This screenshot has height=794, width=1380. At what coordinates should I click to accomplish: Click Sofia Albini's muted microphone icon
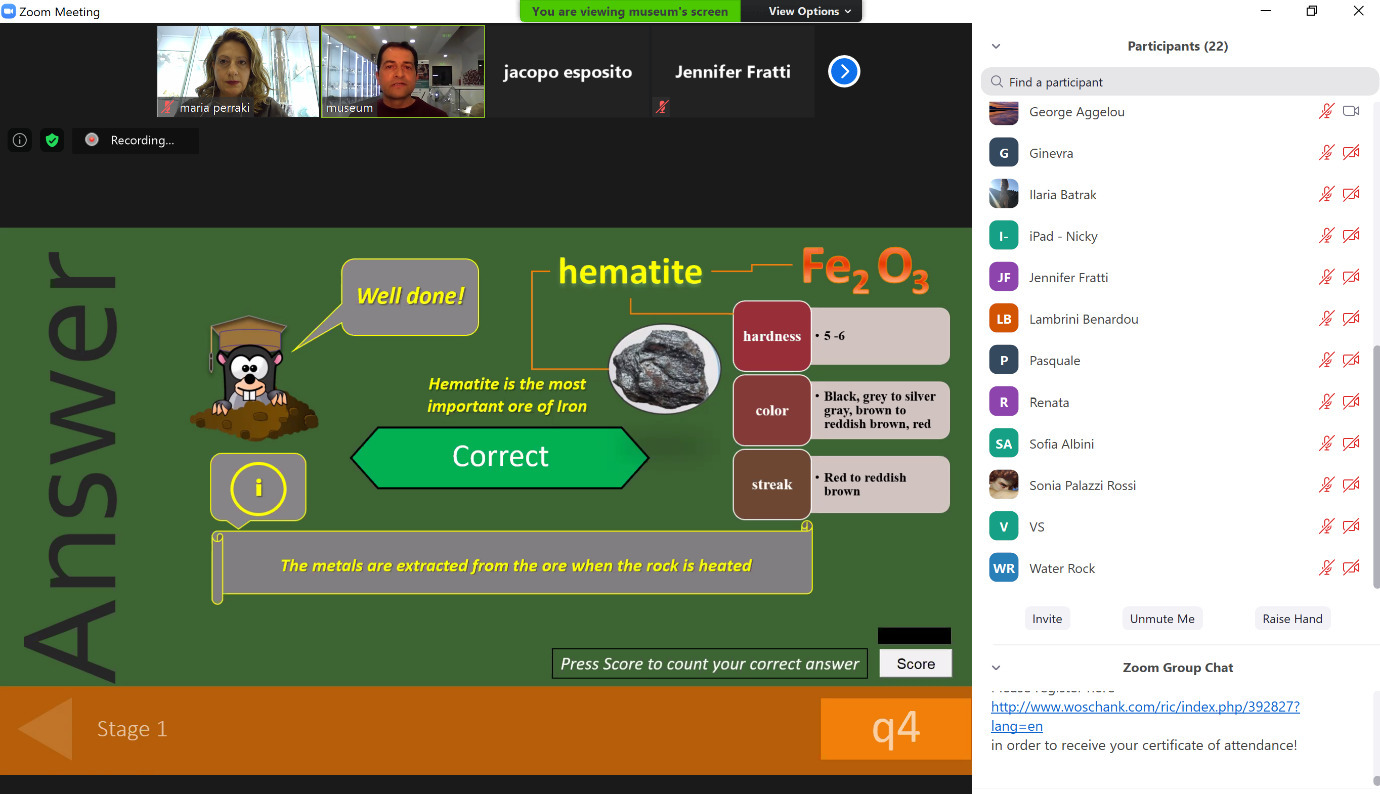(x=1326, y=444)
